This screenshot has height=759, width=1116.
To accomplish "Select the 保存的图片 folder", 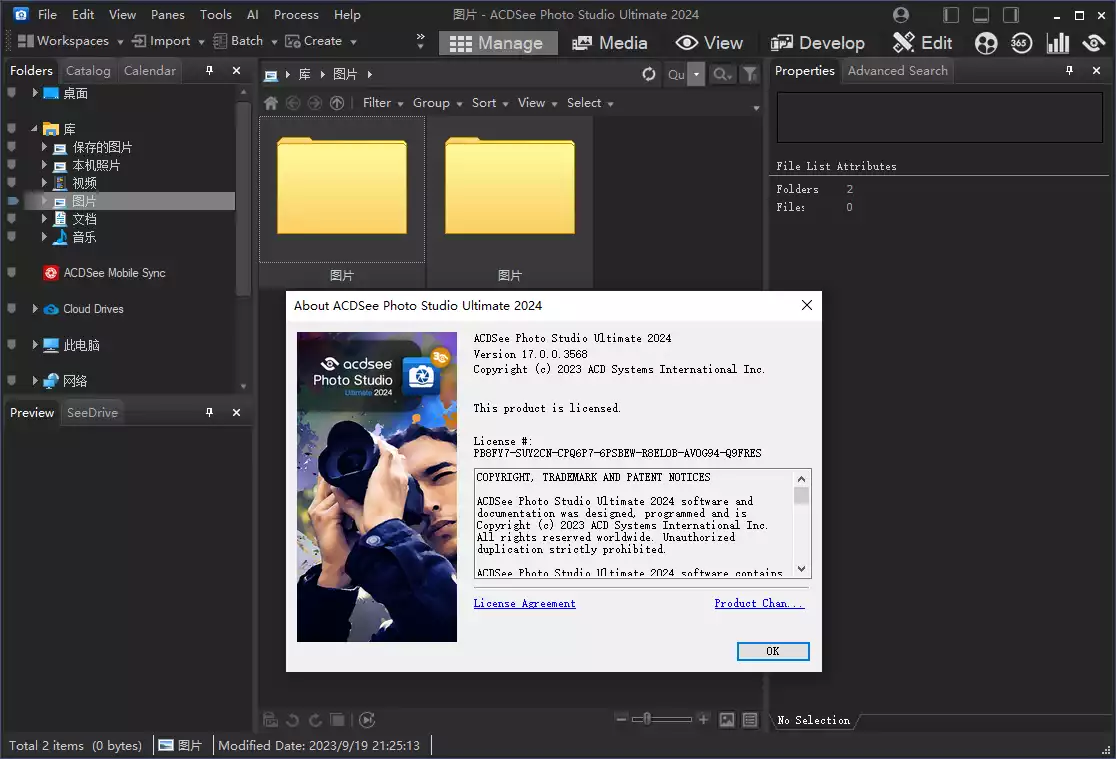I will pyautogui.click(x=102, y=147).
